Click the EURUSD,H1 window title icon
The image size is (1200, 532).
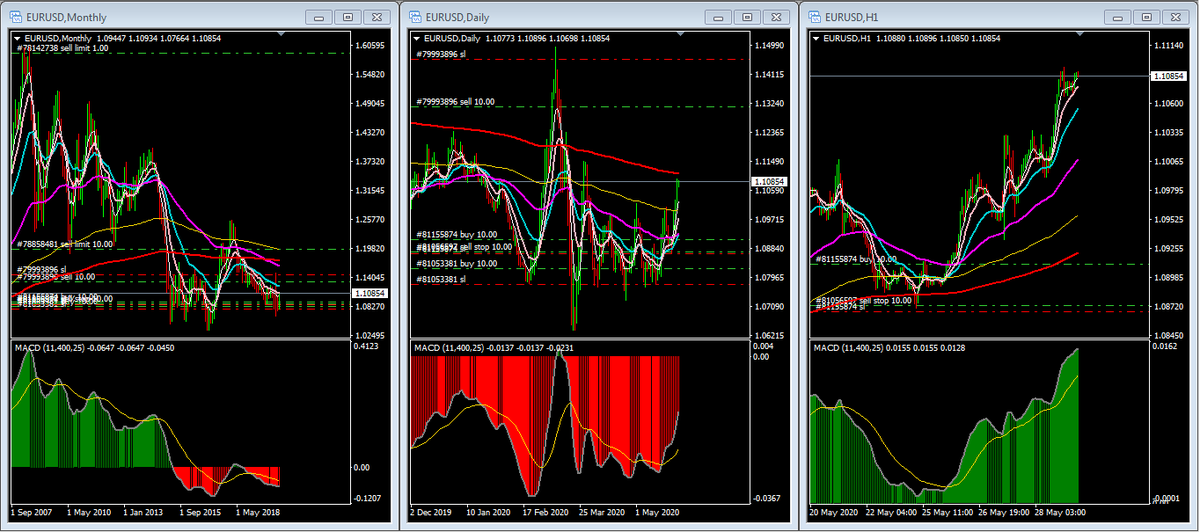coord(813,17)
